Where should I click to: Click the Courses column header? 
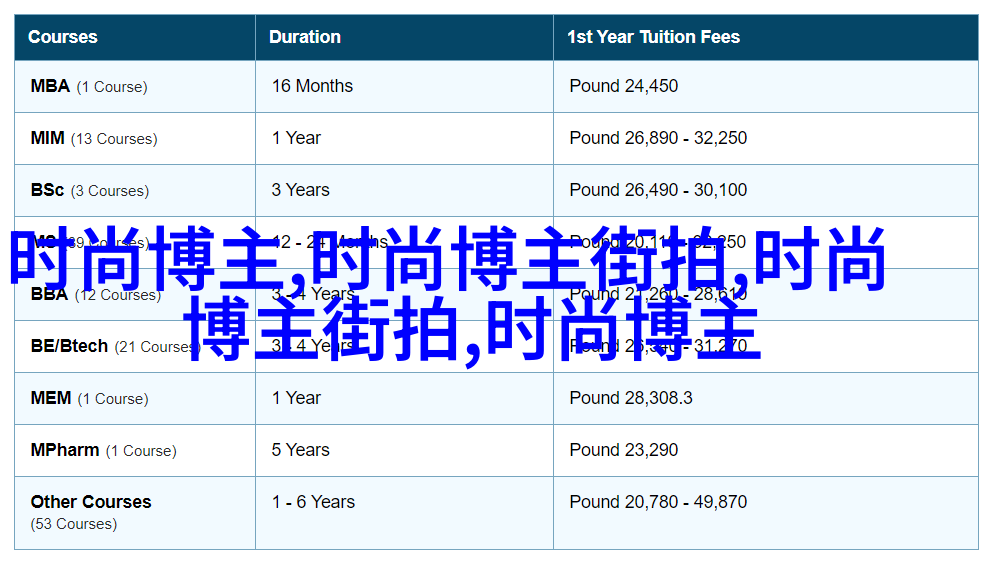pyautogui.click(x=63, y=37)
